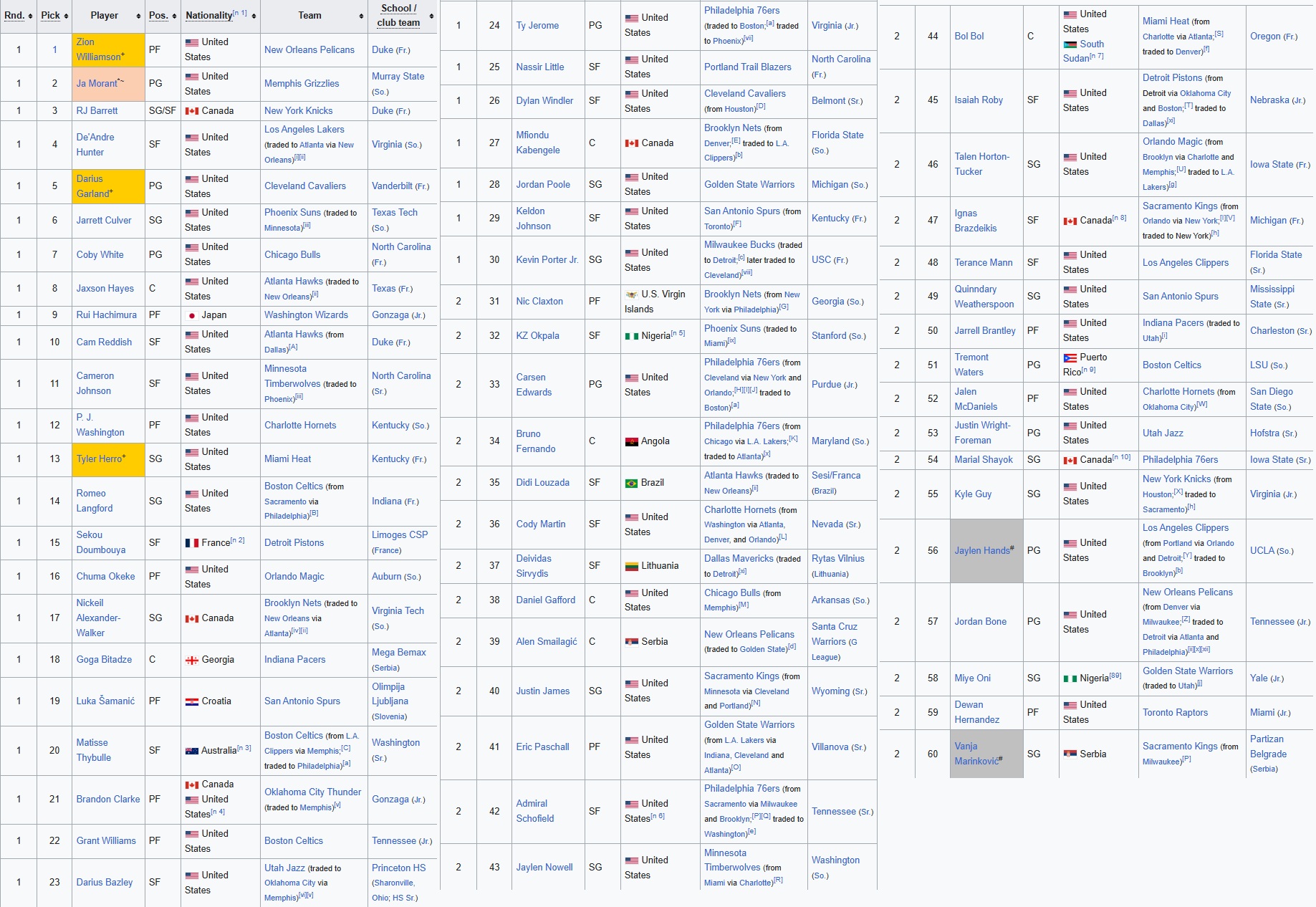
Task: Click France flag in Sekou Doumbouya's row
Action: (x=191, y=543)
